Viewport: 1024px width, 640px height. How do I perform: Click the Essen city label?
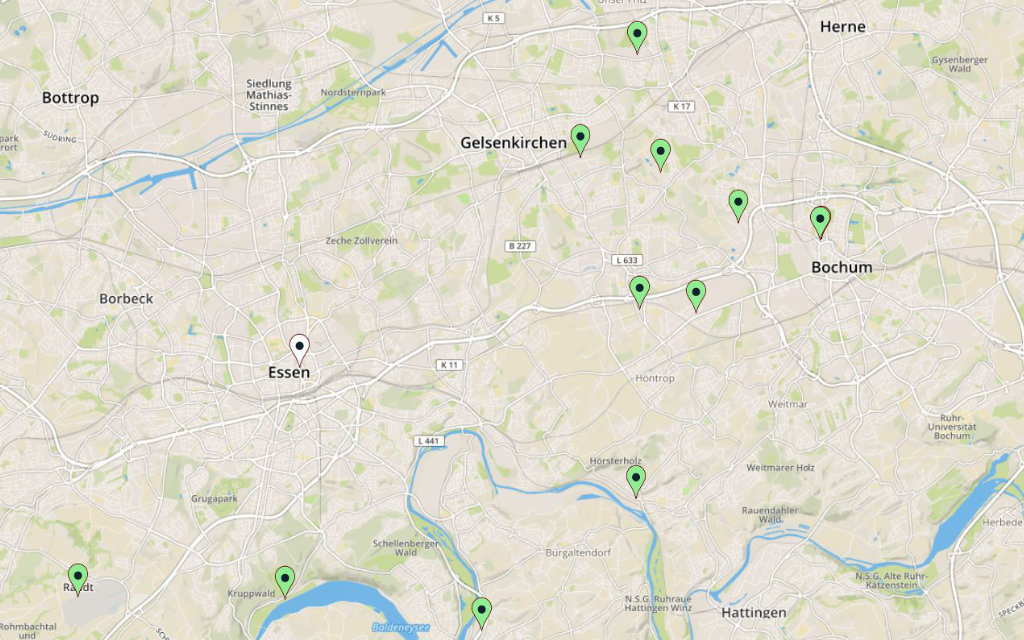[x=289, y=372]
